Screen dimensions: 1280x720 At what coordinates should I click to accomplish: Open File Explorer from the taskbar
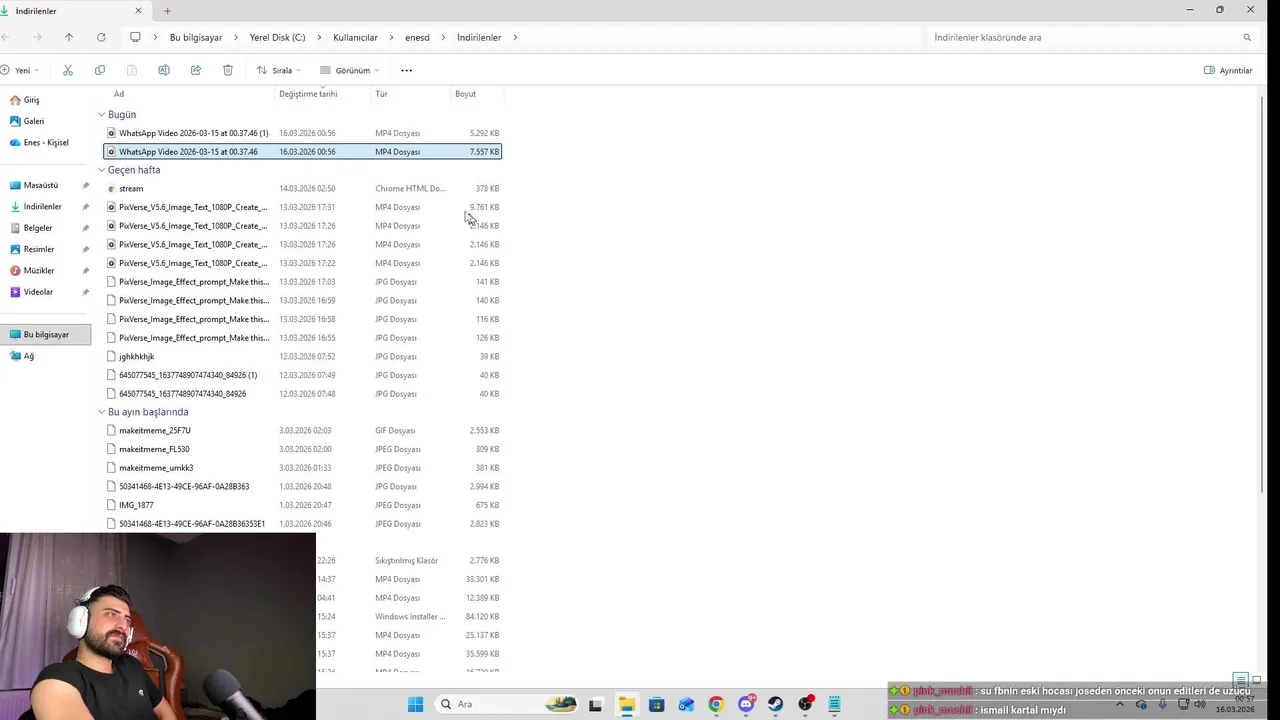pyautogui.click(x=626, y=704)
